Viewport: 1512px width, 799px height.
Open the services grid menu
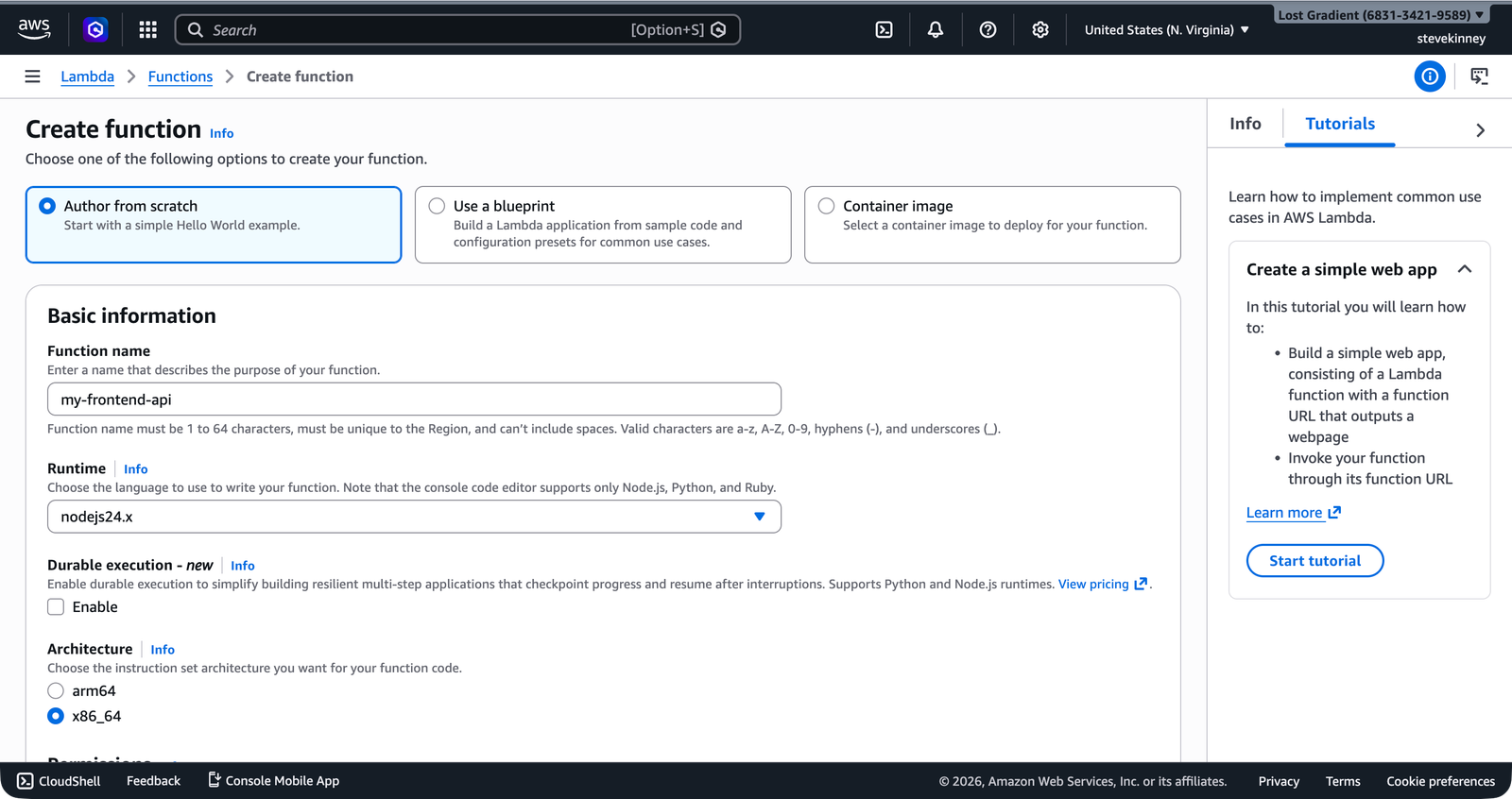tap(147, 29)
